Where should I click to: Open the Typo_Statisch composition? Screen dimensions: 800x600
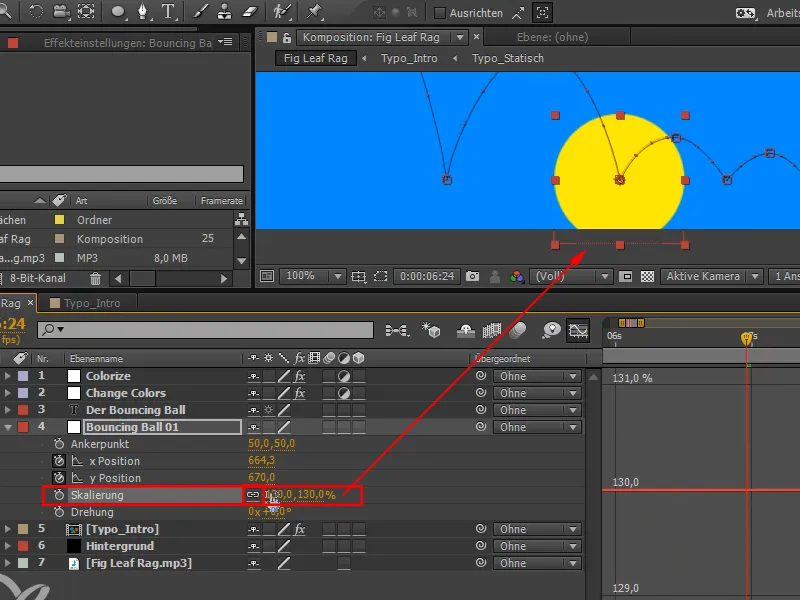[x=508, y=58]
